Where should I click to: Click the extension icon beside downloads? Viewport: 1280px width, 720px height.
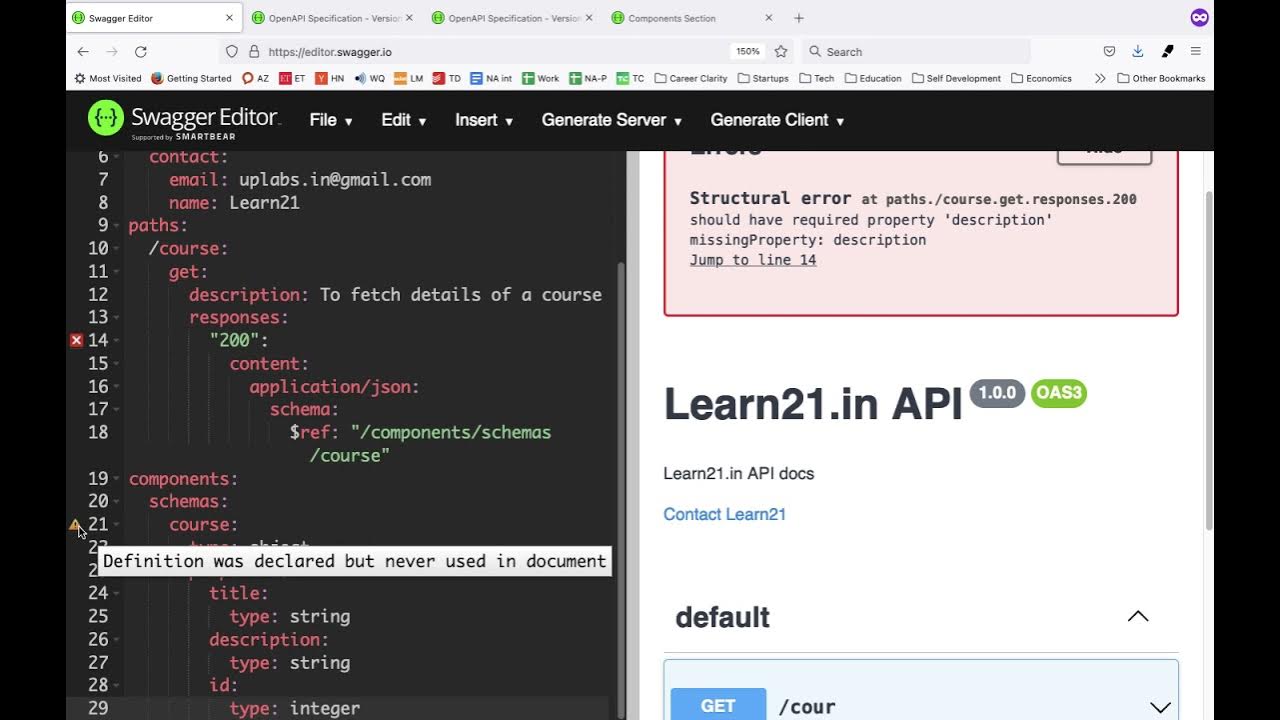click(x=1167, y=51)
